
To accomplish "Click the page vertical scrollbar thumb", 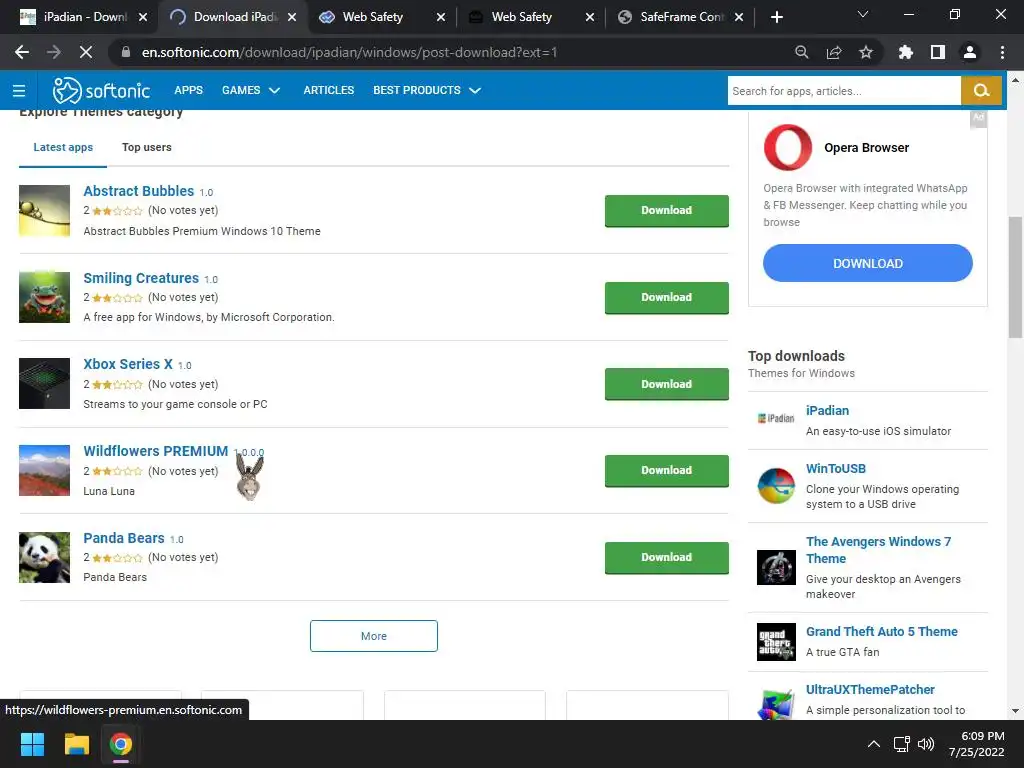I will (1015, 277).
